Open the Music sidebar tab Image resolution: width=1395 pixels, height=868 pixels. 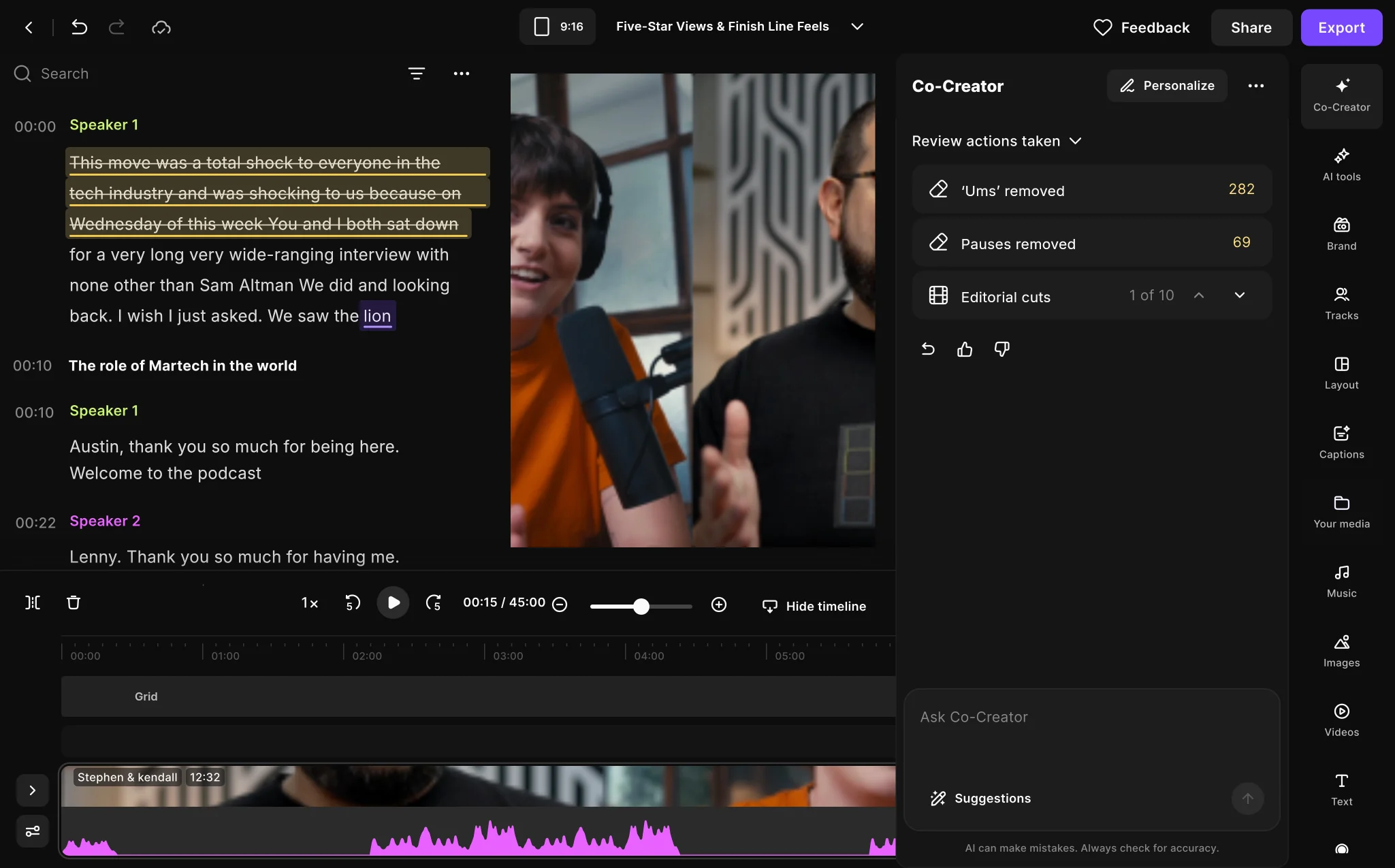(x=1341, y=582)
